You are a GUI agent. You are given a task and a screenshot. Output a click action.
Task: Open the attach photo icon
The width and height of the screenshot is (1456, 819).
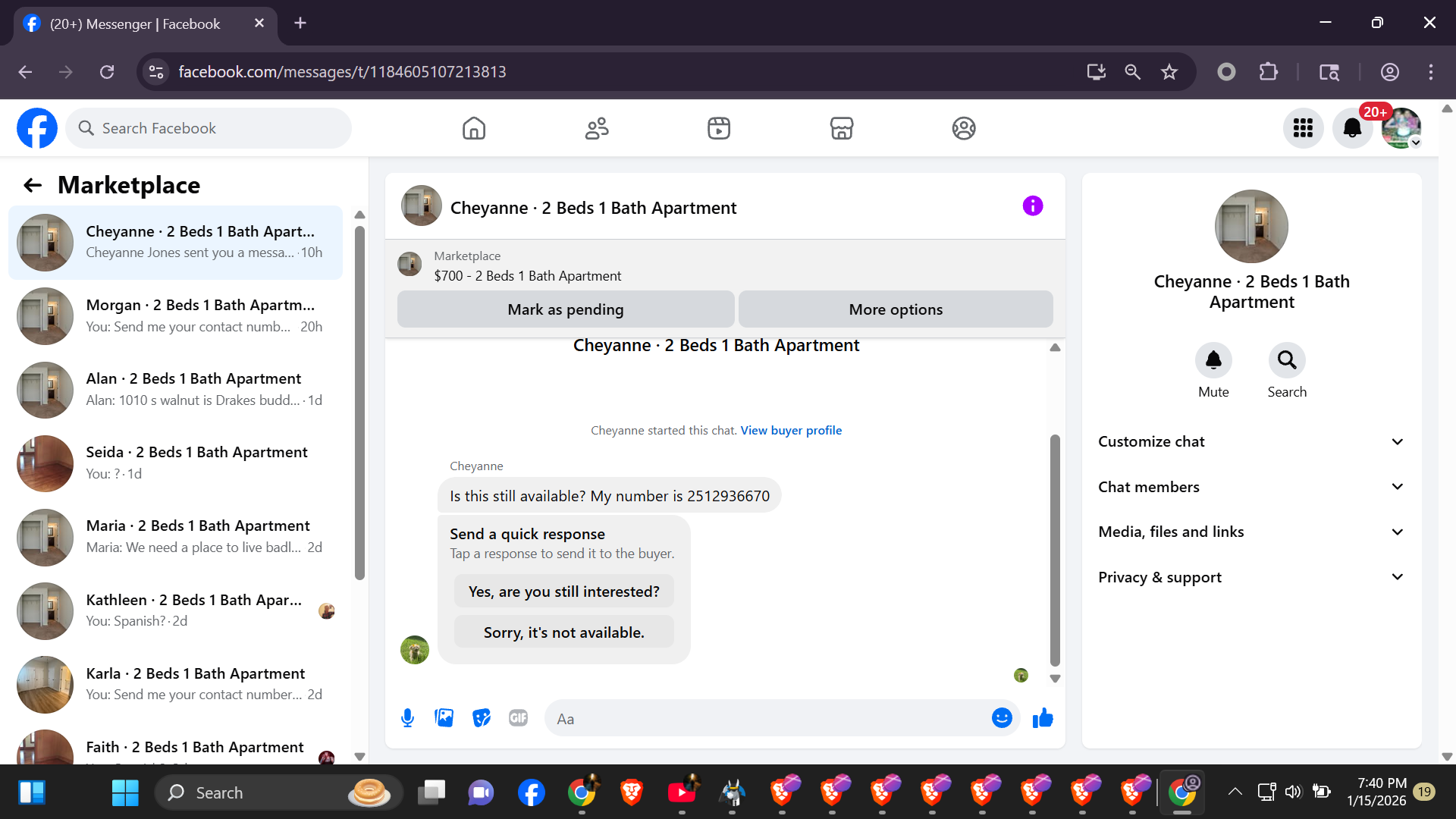tap(444, 718)
